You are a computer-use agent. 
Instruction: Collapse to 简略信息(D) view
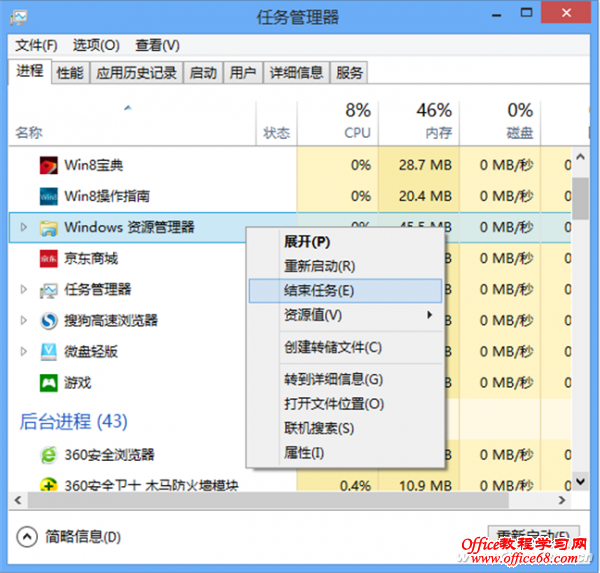(x=69, y=537)
